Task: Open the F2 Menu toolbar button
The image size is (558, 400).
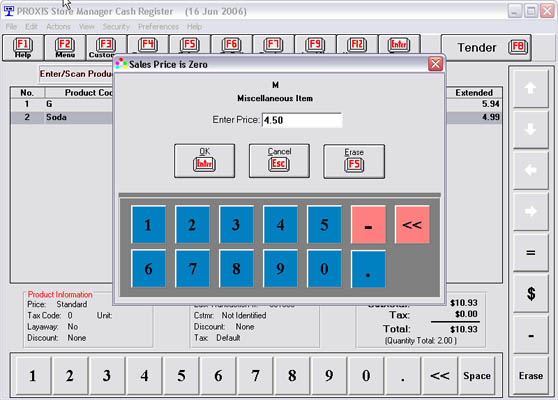Action: pyautogui.click(x=65, y=48)
